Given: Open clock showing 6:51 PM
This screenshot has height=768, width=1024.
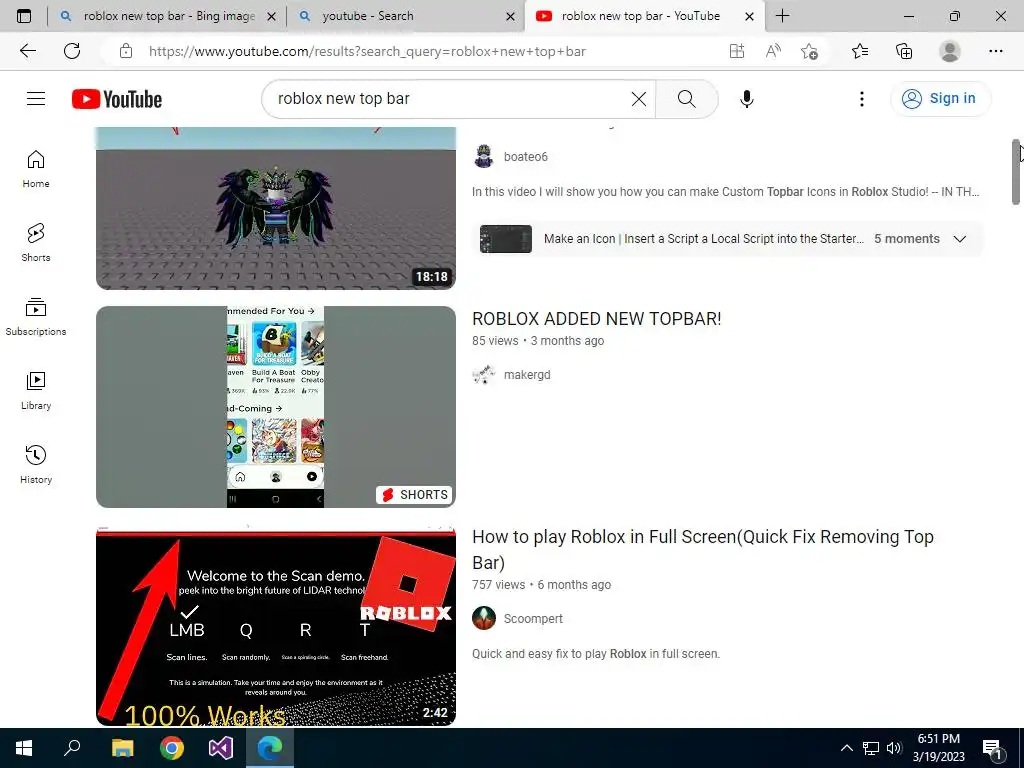Looking at the screenshot, I should pyautogui.click(x=938, y=748).
